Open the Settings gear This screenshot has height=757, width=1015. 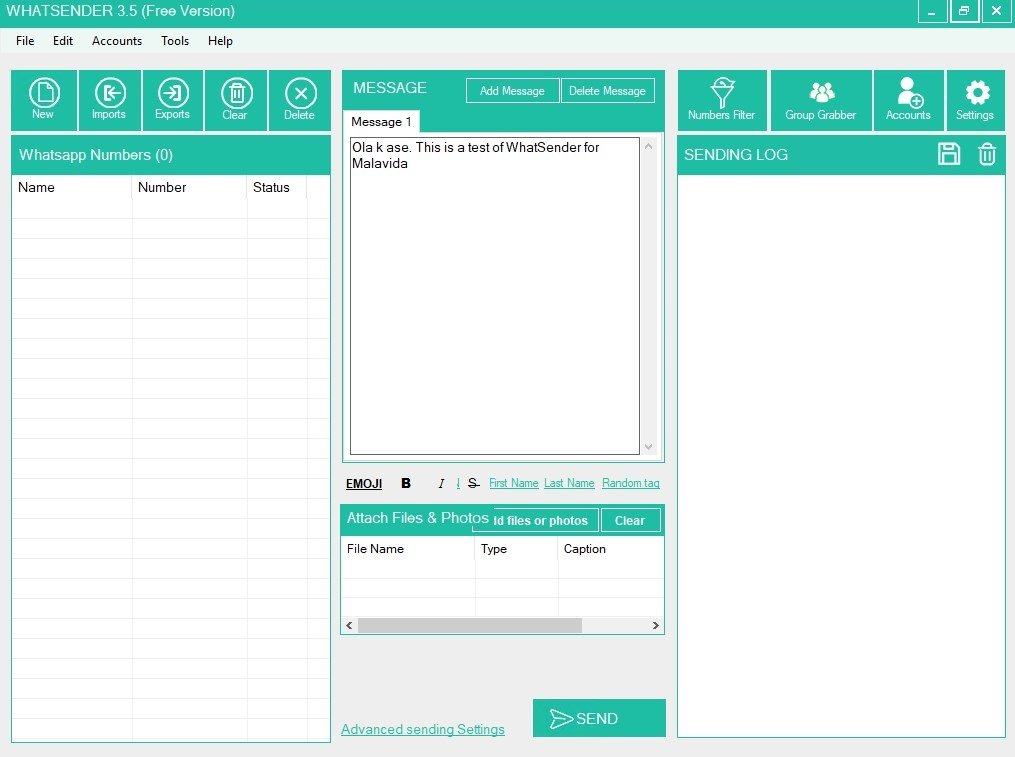pyautogui.click(x=976, y=100)
